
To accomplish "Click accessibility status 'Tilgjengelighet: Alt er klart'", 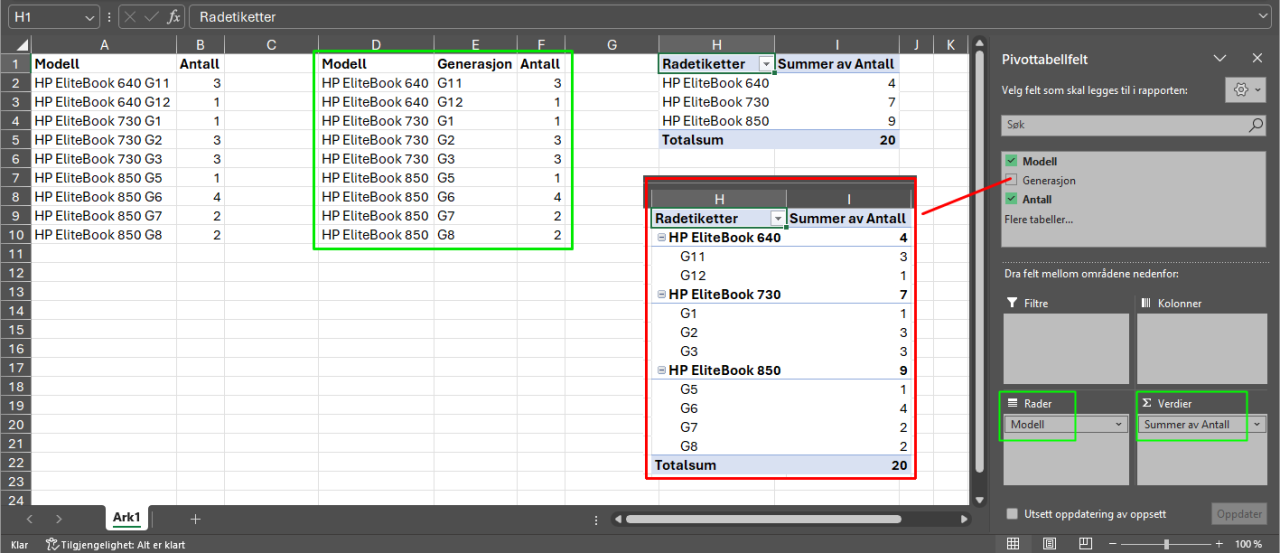I will point(116,545).
